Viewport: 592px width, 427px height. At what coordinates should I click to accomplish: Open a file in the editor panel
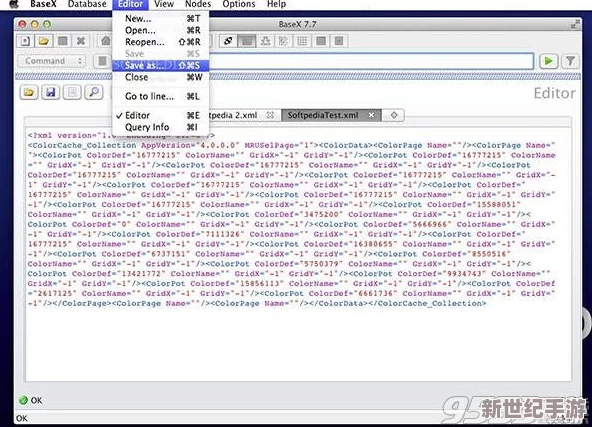click(x=29, y=92)
